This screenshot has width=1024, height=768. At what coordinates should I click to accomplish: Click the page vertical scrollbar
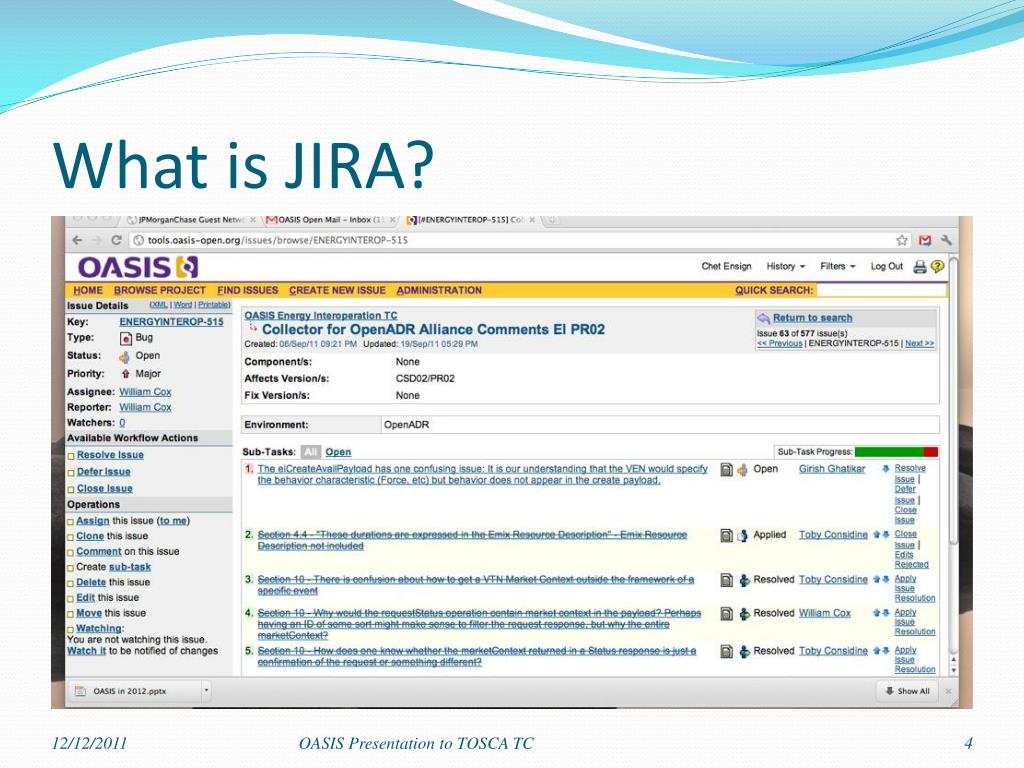coord(953,402)
